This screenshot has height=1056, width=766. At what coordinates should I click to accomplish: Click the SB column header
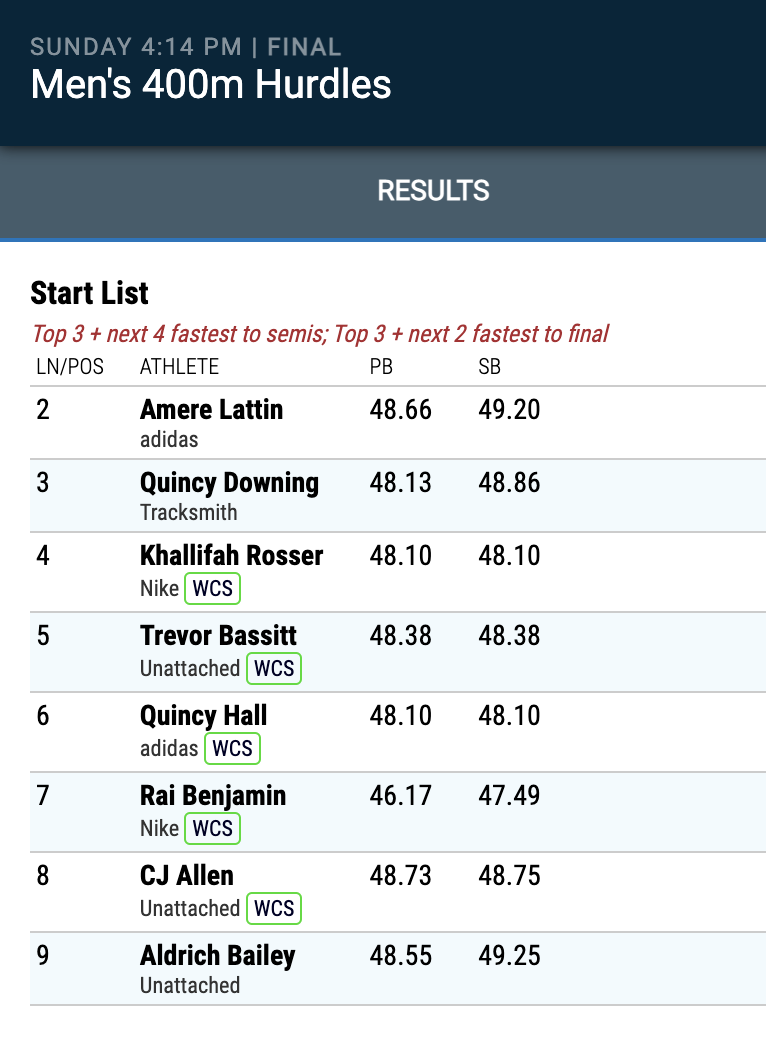[x=490, y=366]
